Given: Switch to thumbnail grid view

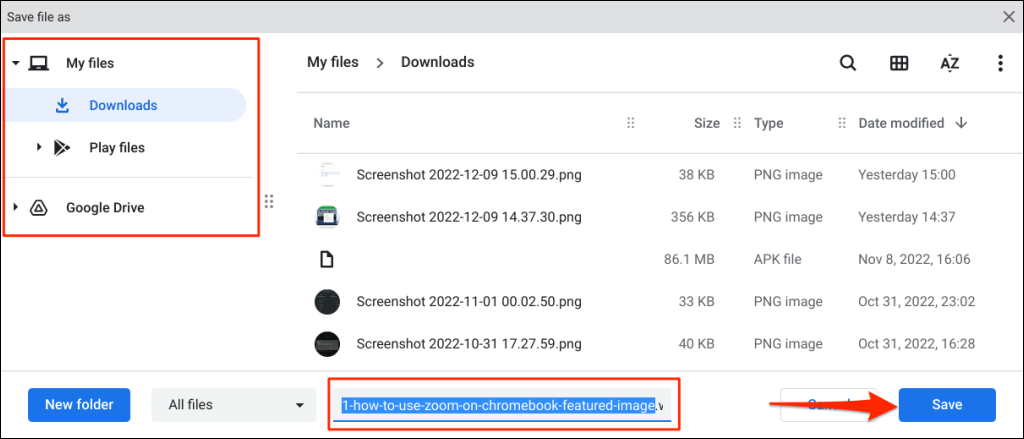Looking at the screenshot, I should [898, 63].
